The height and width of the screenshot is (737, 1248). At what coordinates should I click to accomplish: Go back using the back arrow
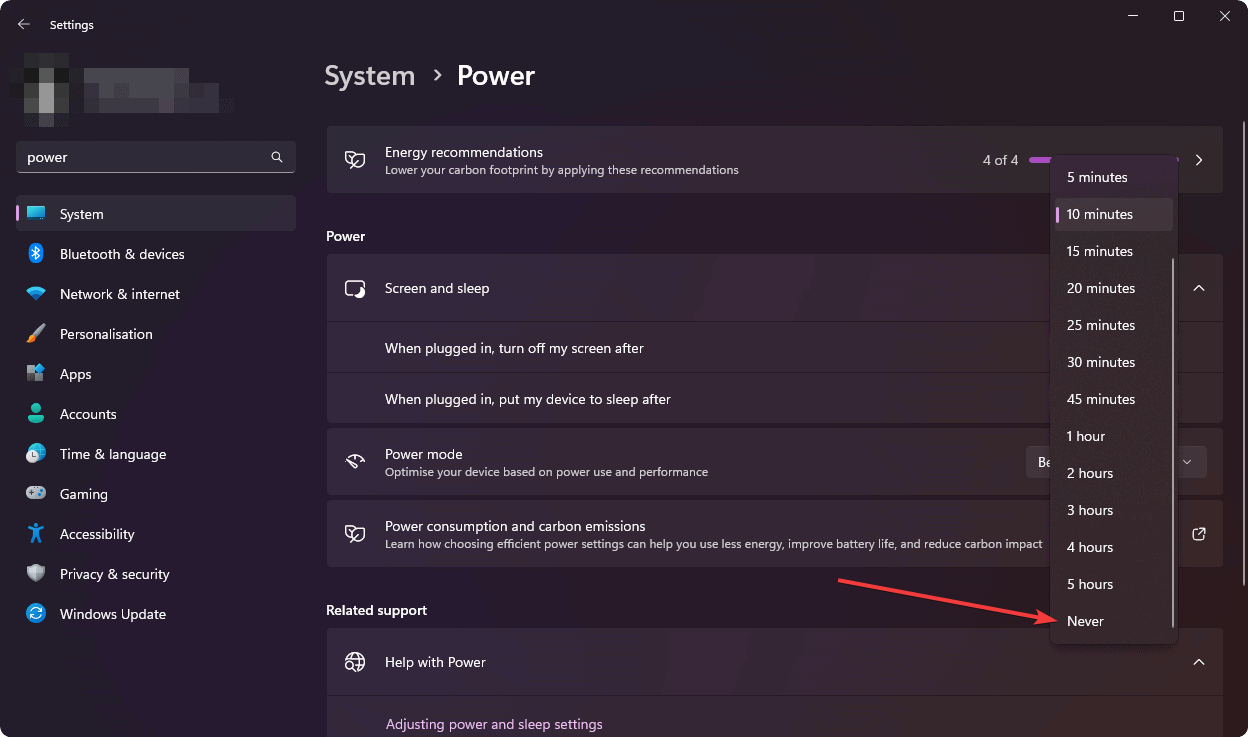(22, 24)
